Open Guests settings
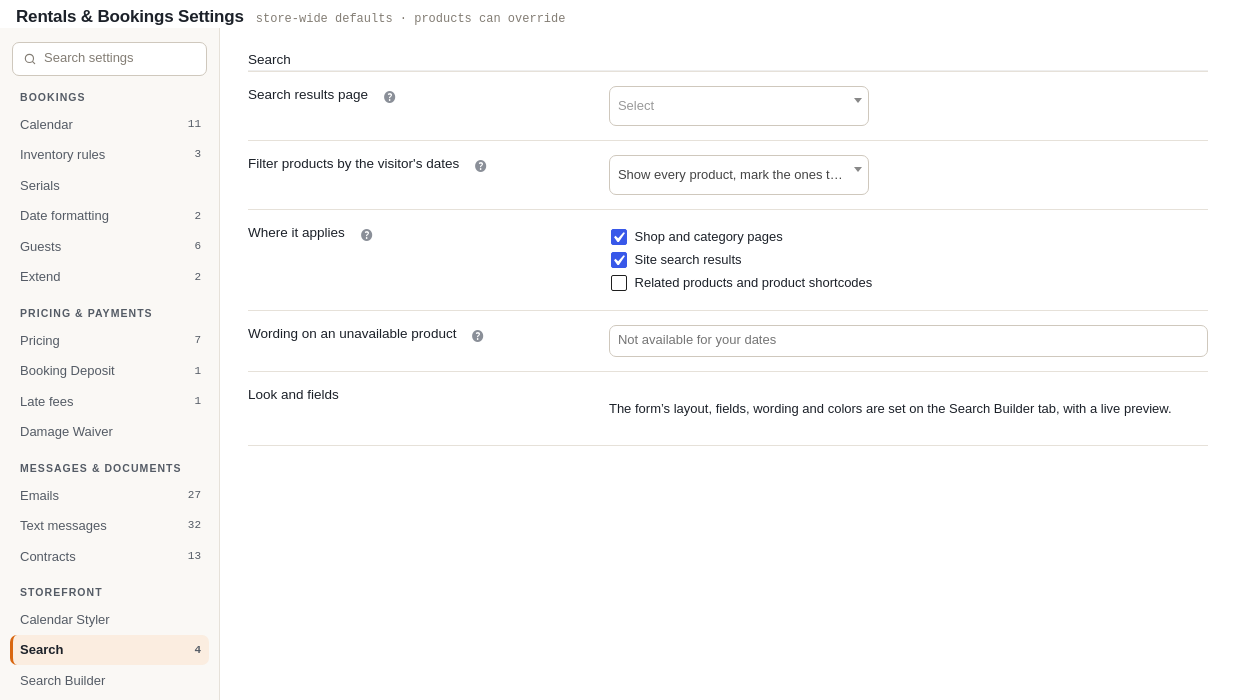This screenshot has height=700, width=1236. click(110, 247)
